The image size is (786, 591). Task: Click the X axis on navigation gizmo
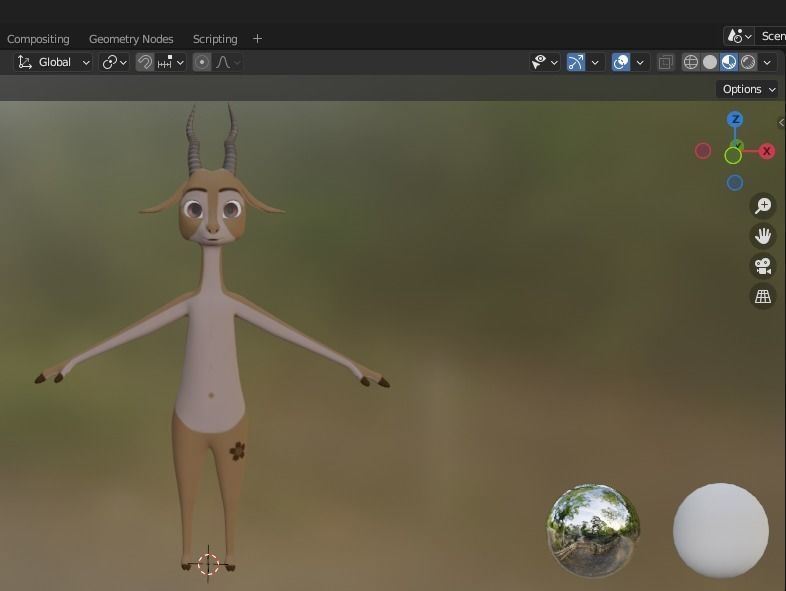766,151
